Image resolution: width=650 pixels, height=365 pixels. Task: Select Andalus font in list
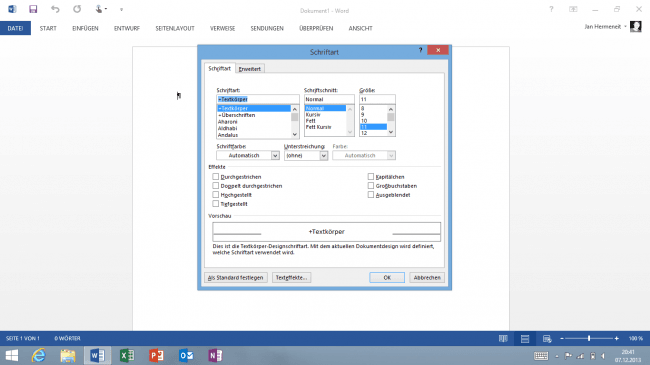tap(254, 135)
